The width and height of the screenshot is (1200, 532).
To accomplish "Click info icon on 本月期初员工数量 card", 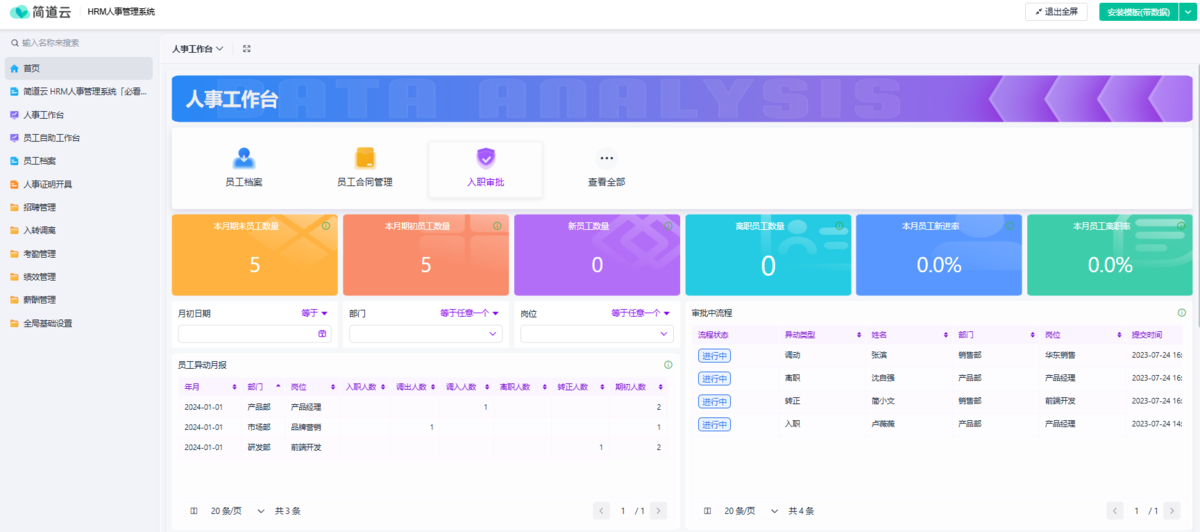I will click(497, 225).
